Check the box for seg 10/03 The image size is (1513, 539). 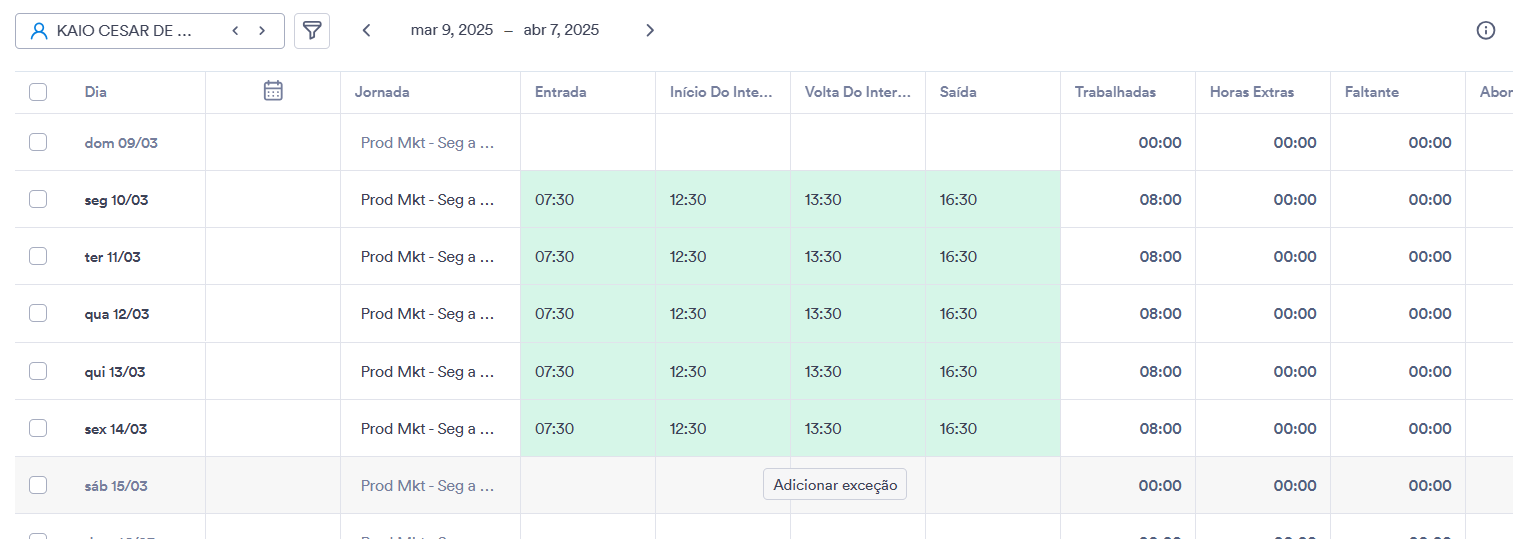tap(38, 199)
